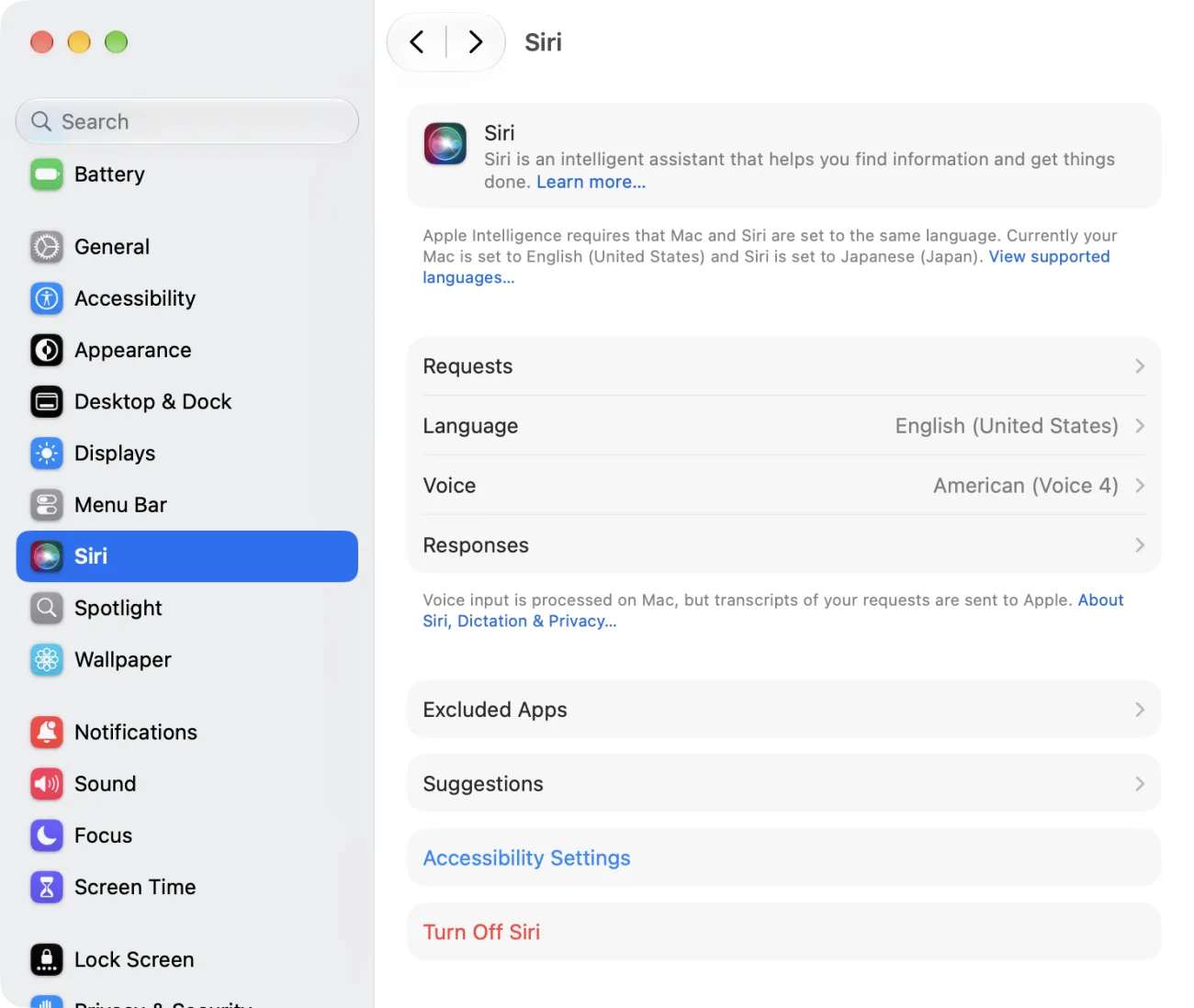Click the Screen Time hourglass icon
Screen dimensions: 1194x1008
click(47, 887)
